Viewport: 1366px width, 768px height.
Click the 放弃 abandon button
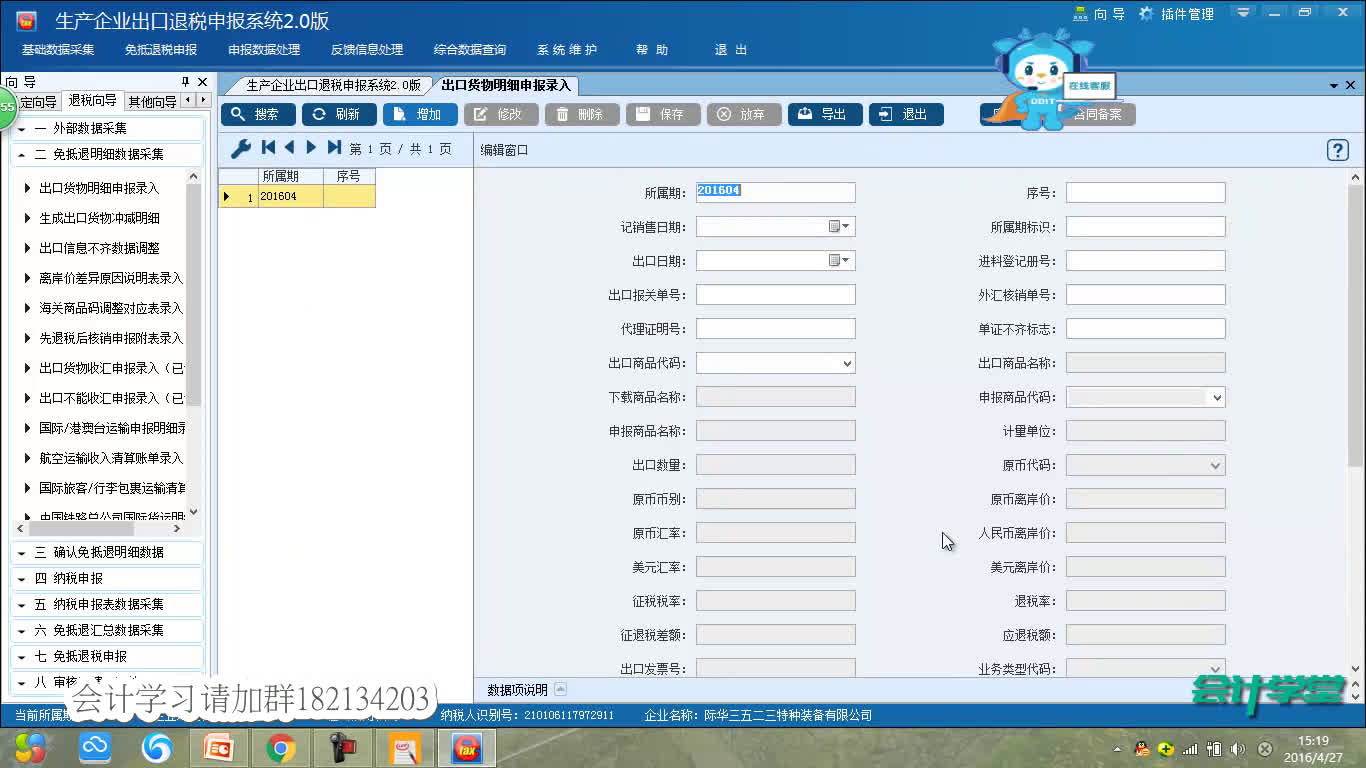click(x=744, y=113)
